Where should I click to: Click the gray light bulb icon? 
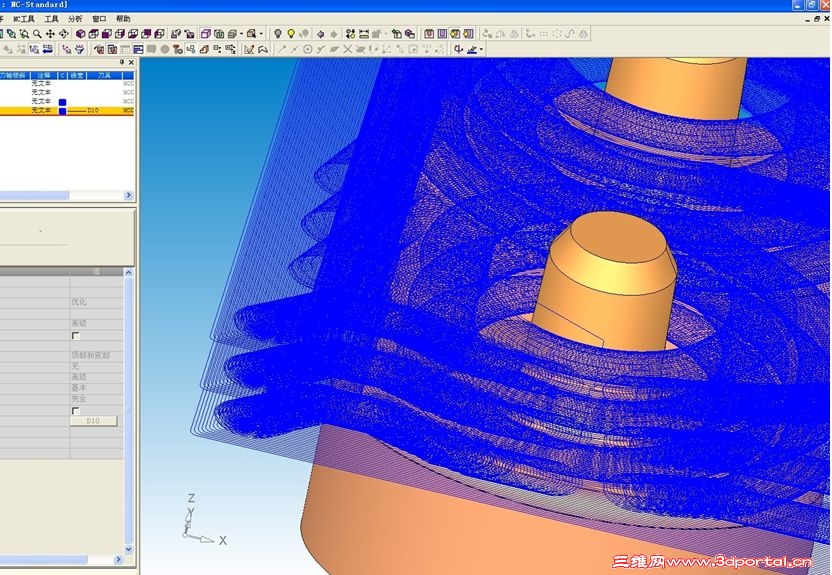pyautogui.click(x=278, y=34)
